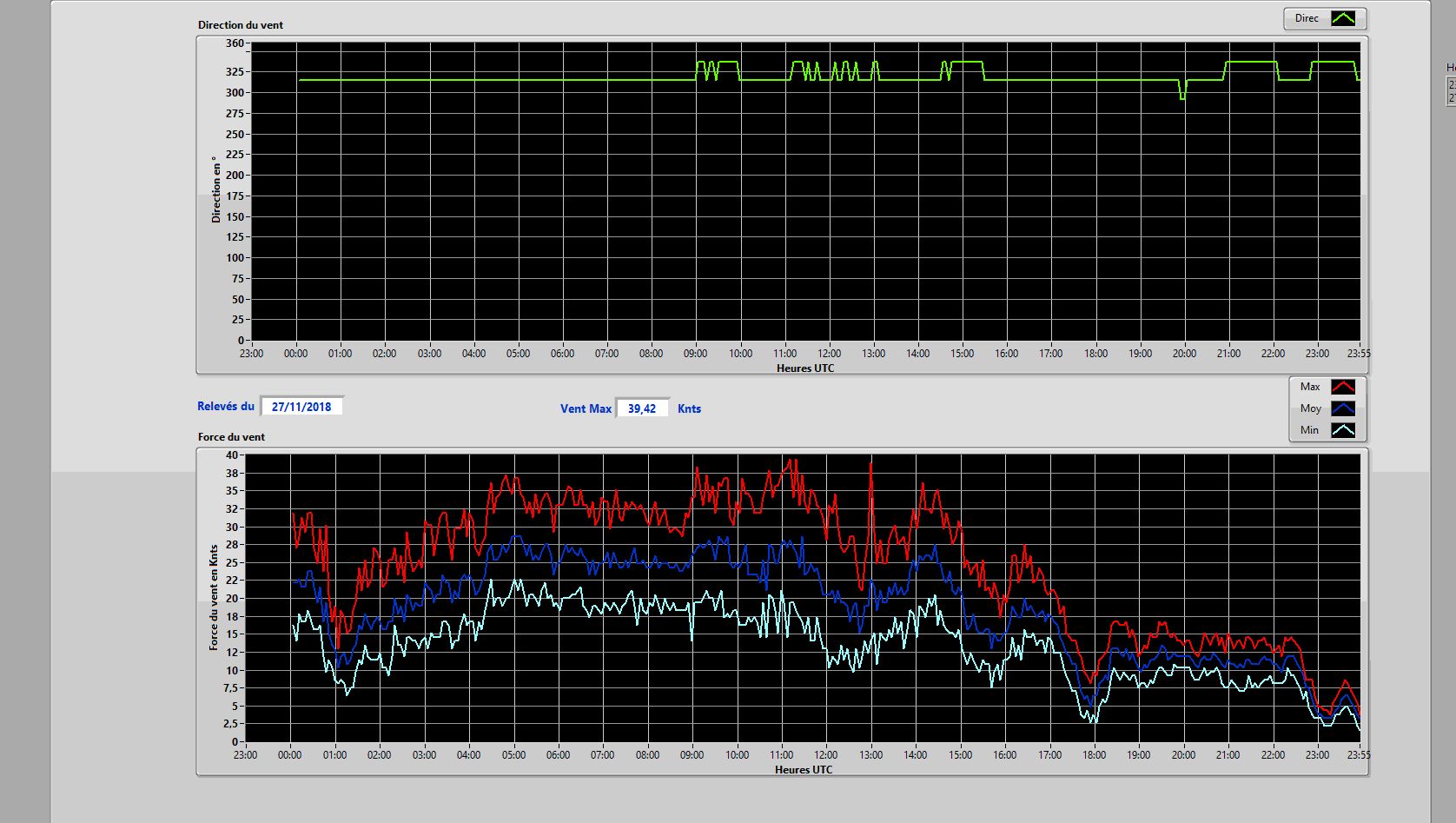Click the 'Vent Max' label

coord(586,408)
